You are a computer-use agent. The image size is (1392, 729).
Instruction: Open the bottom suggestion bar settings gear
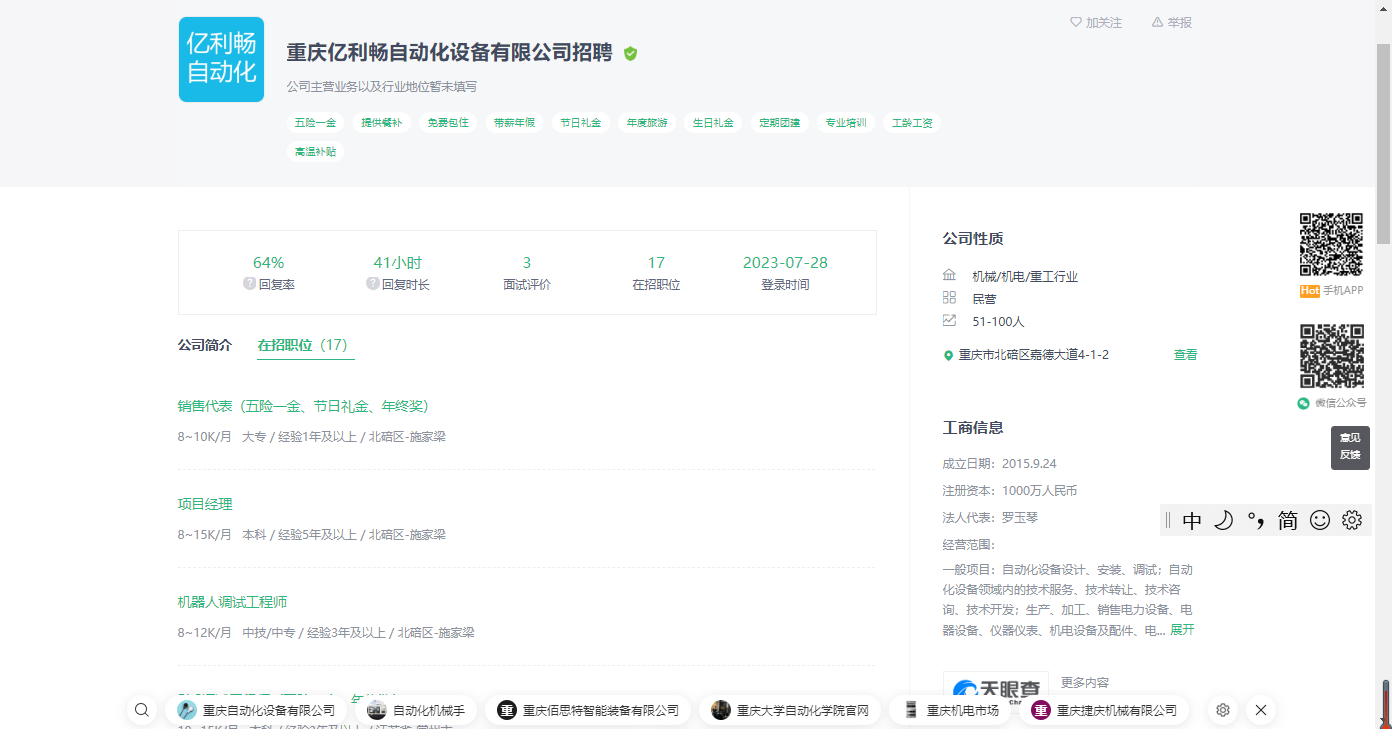[1222, 710]
